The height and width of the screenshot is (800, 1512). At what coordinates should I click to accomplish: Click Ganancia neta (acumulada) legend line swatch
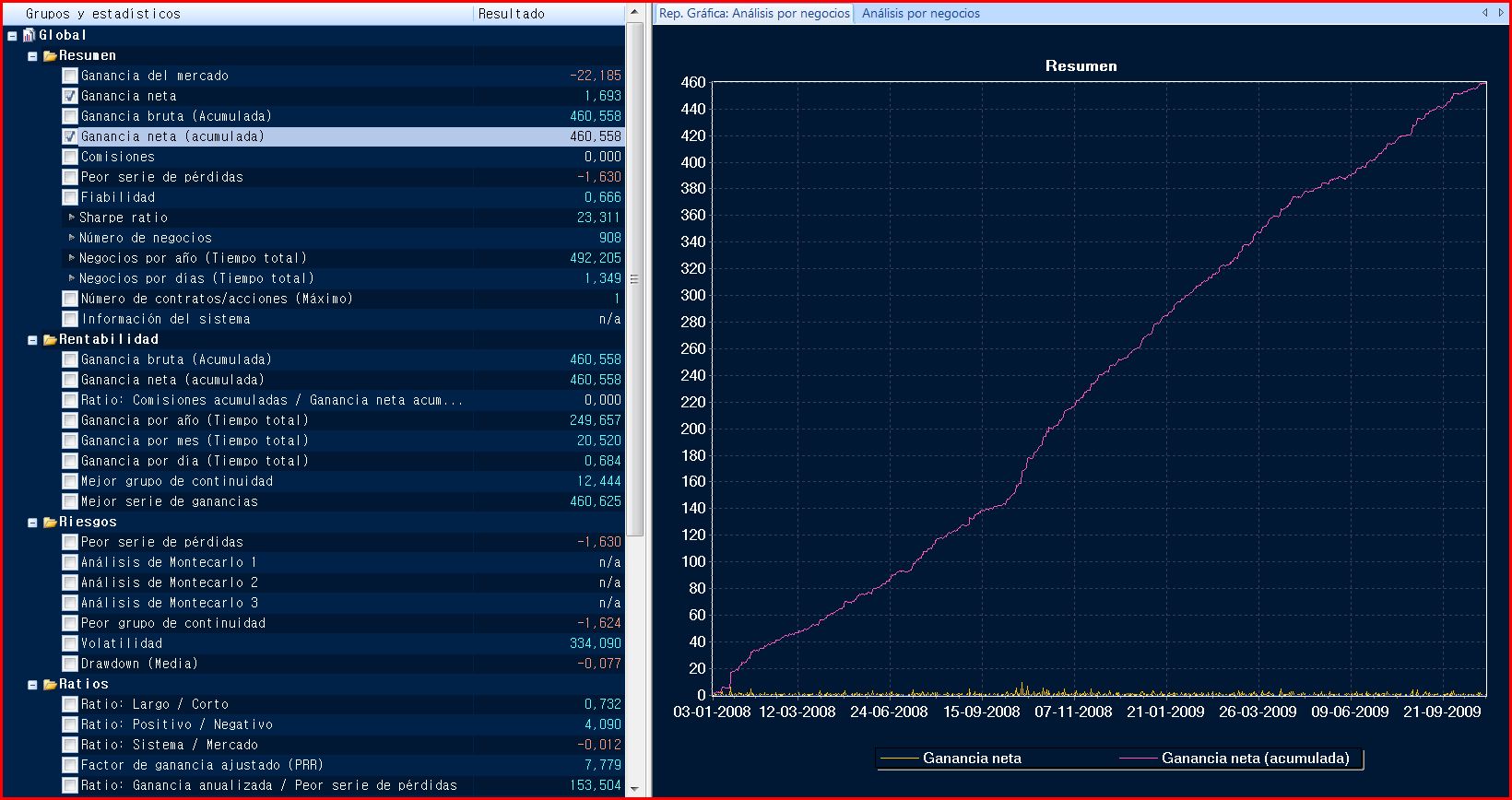coord(1137,759)
